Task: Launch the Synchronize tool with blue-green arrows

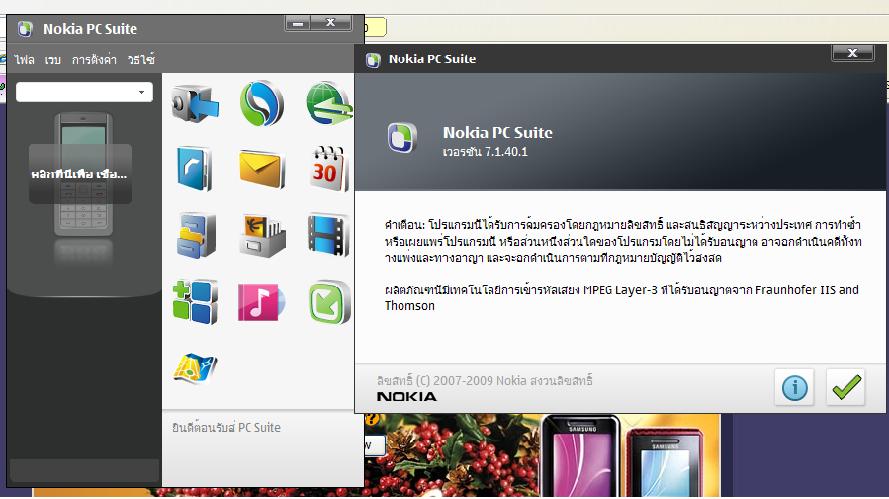Action: click(x=261, y=104)
